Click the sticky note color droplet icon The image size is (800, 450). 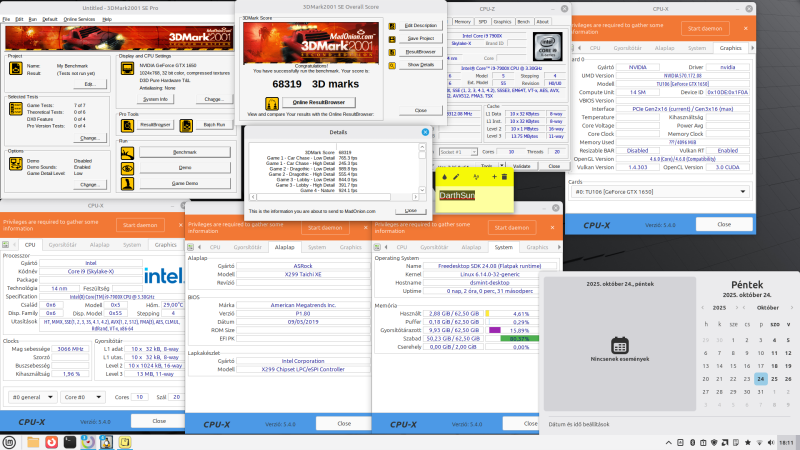click(444, 177)
